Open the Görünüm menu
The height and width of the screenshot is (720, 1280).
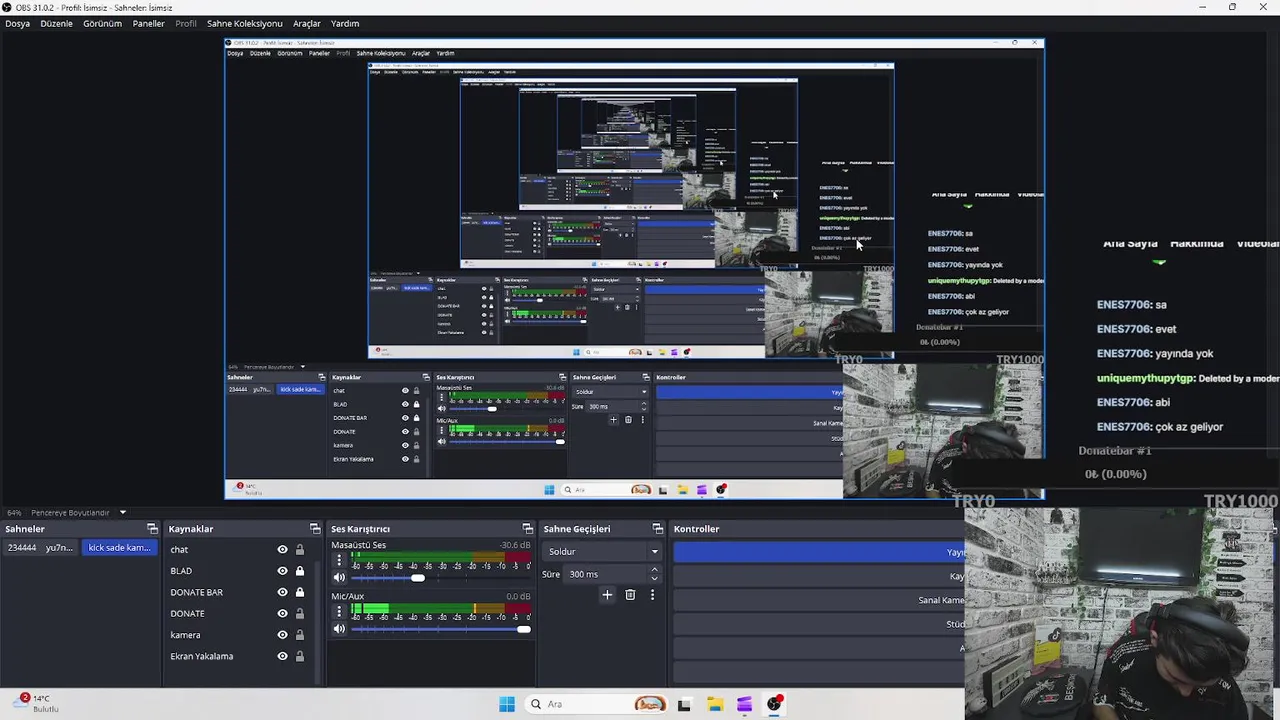[102, 23]
